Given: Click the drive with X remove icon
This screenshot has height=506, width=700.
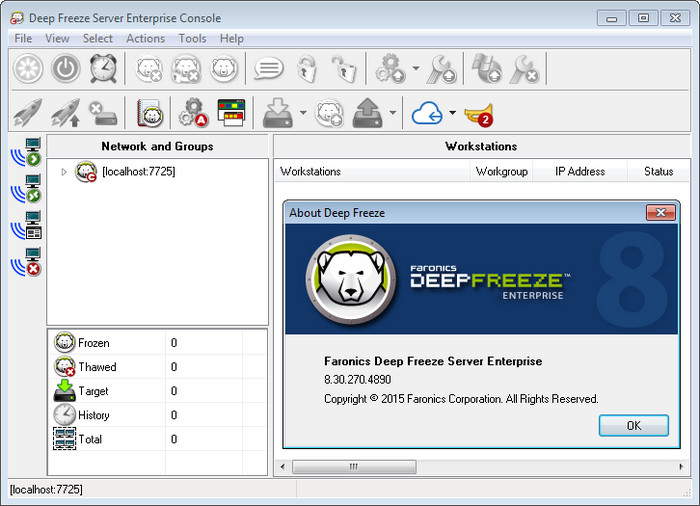Looking at the screenshot, I should pyautogui.click(x=103, y=113).
